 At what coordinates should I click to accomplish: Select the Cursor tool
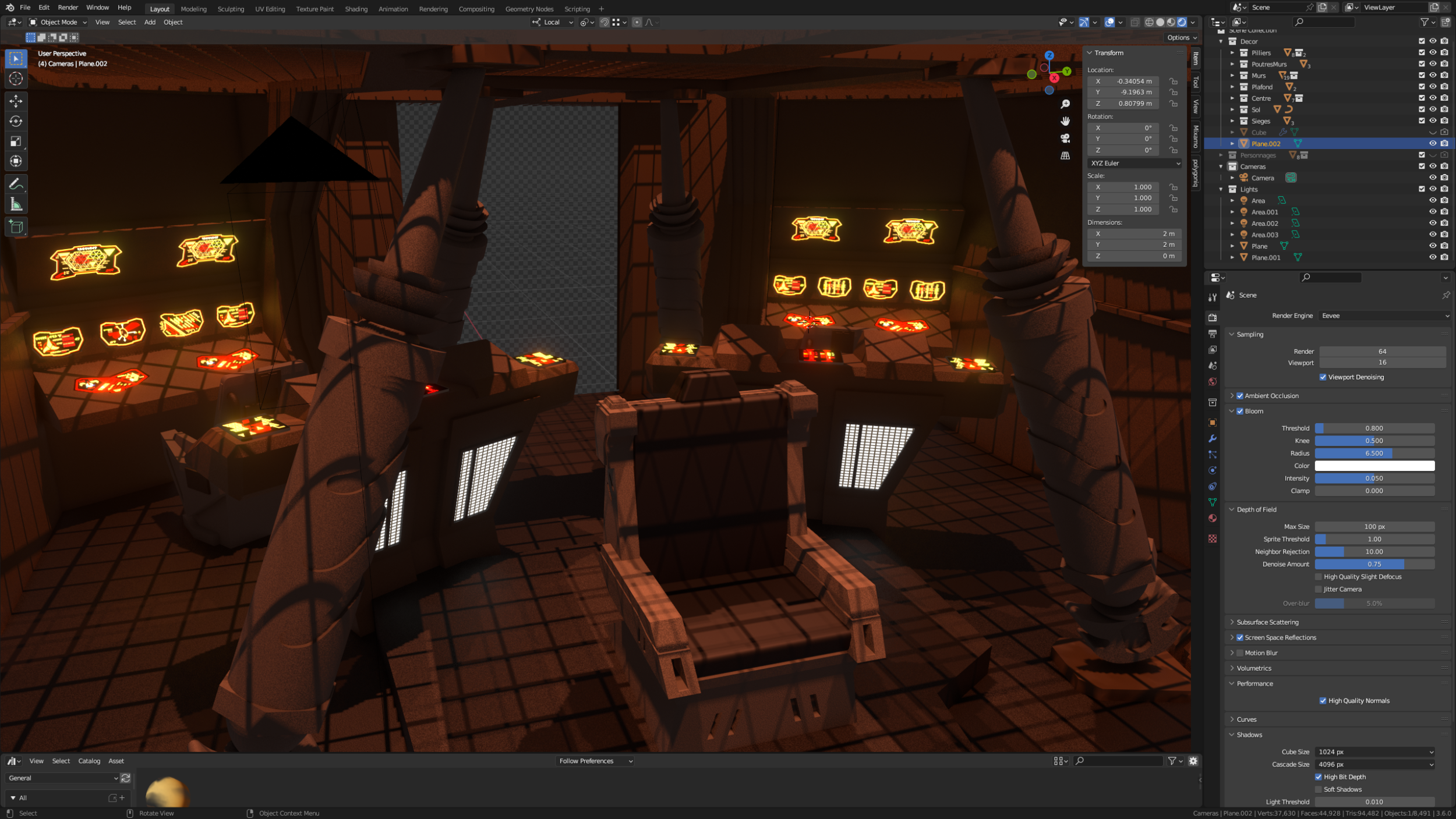[x=16, y=79]
